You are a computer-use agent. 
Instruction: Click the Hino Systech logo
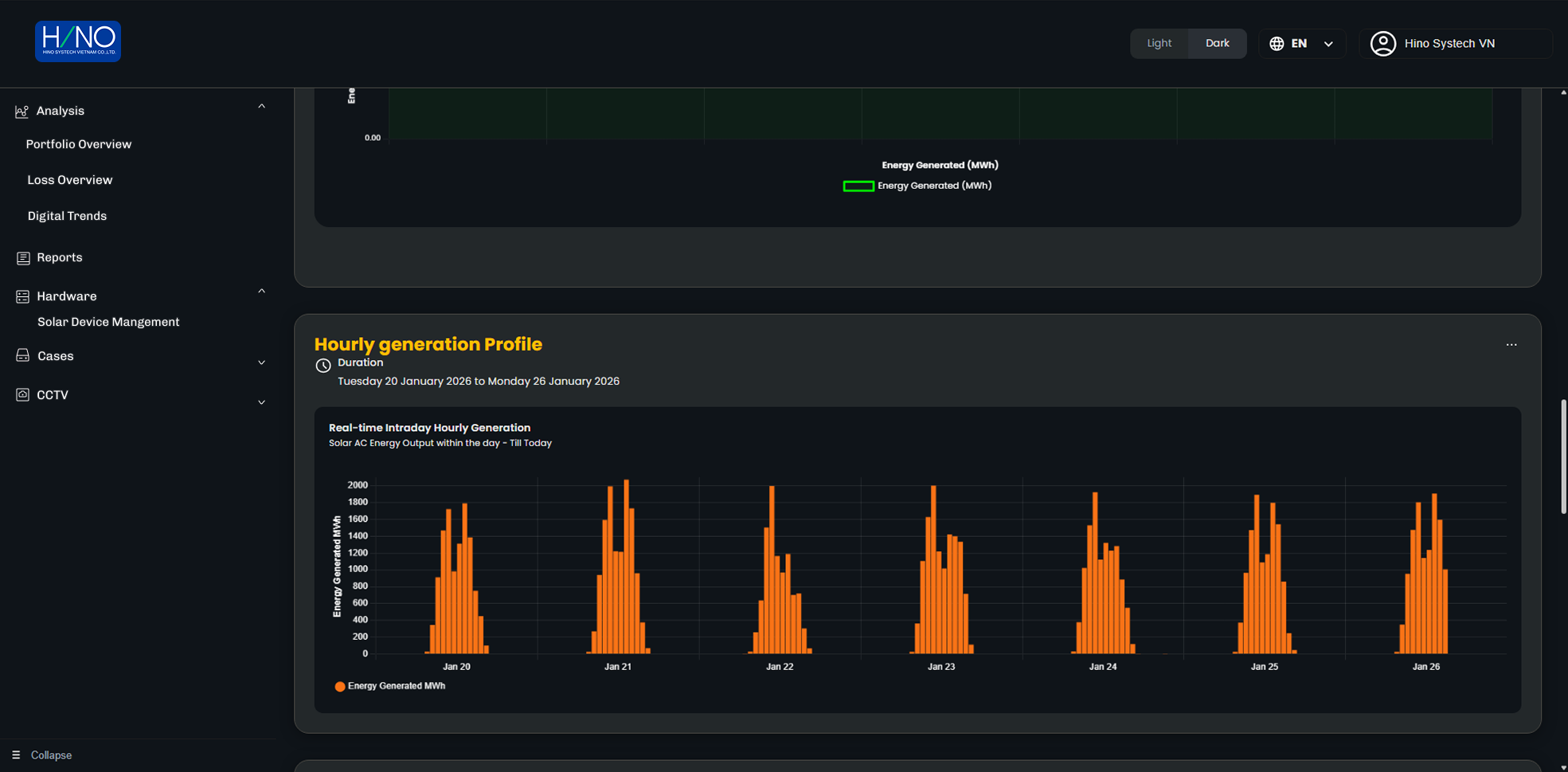[x=78, y=41]
